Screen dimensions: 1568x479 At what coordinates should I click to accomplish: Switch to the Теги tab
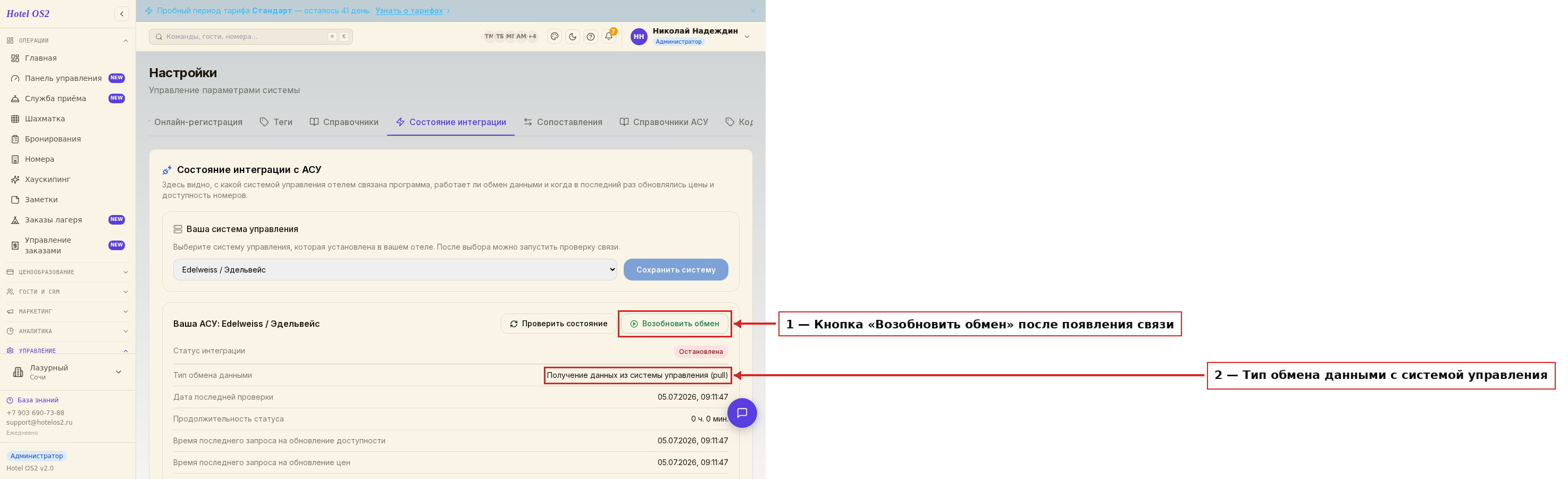pyautogui.click(x=276, y=122)
